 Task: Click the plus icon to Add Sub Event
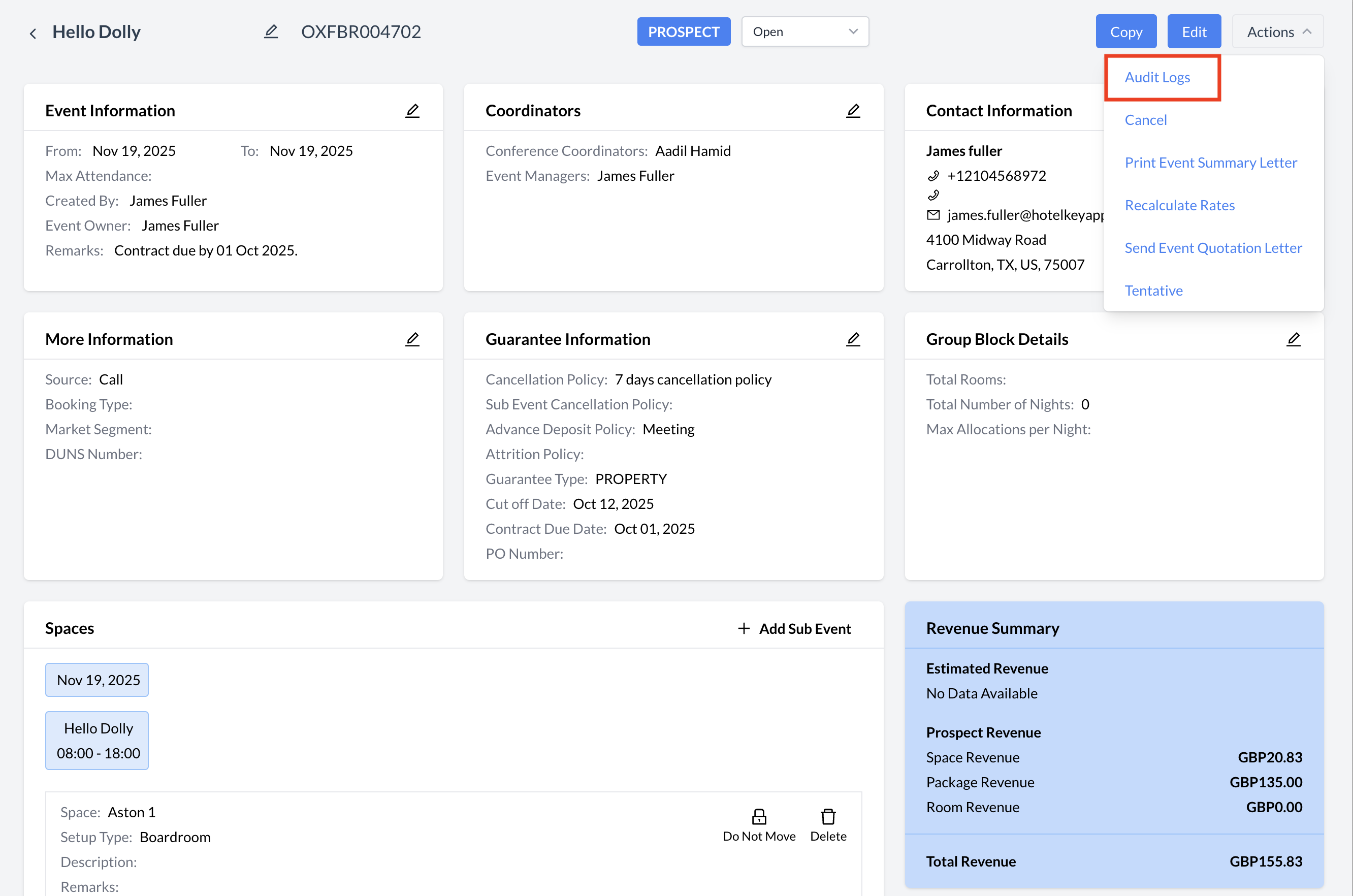[x=744, y=629]
